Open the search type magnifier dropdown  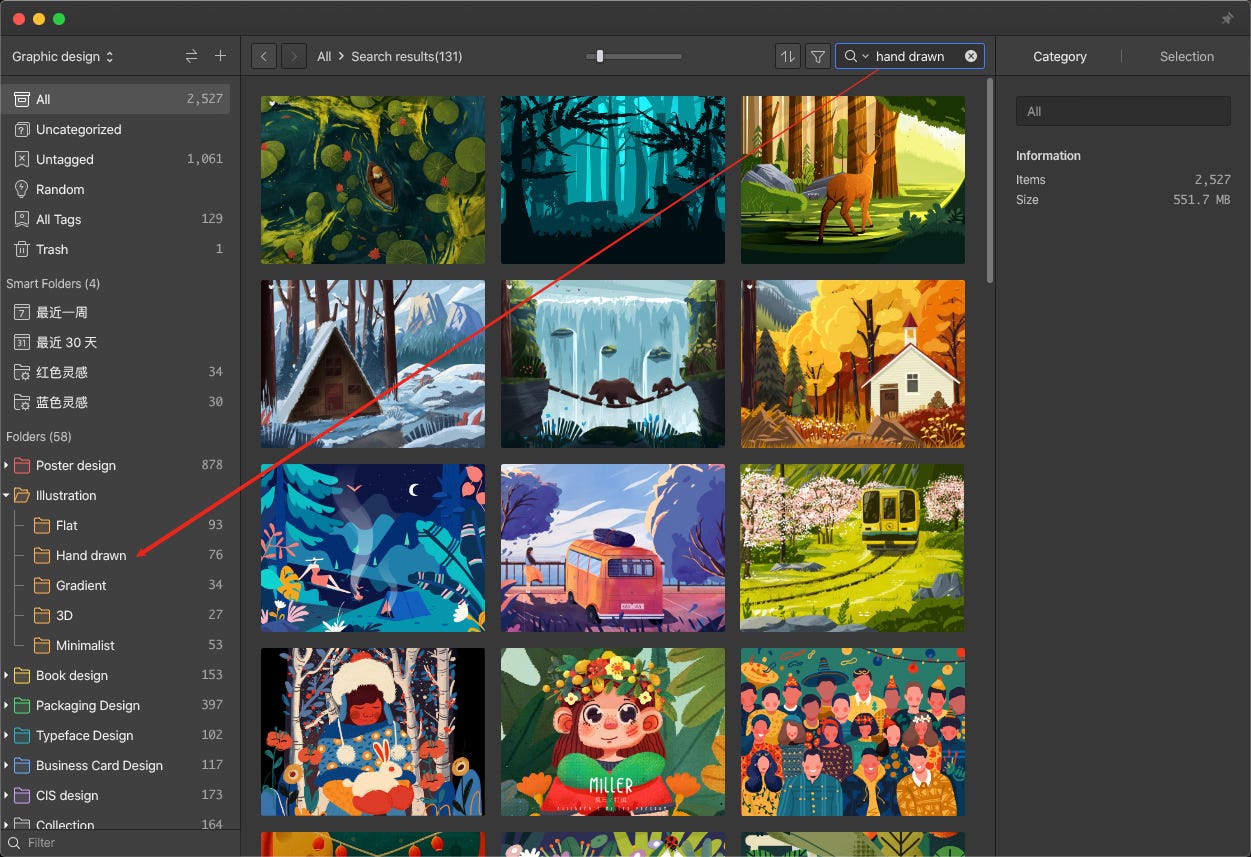(856, 57)
